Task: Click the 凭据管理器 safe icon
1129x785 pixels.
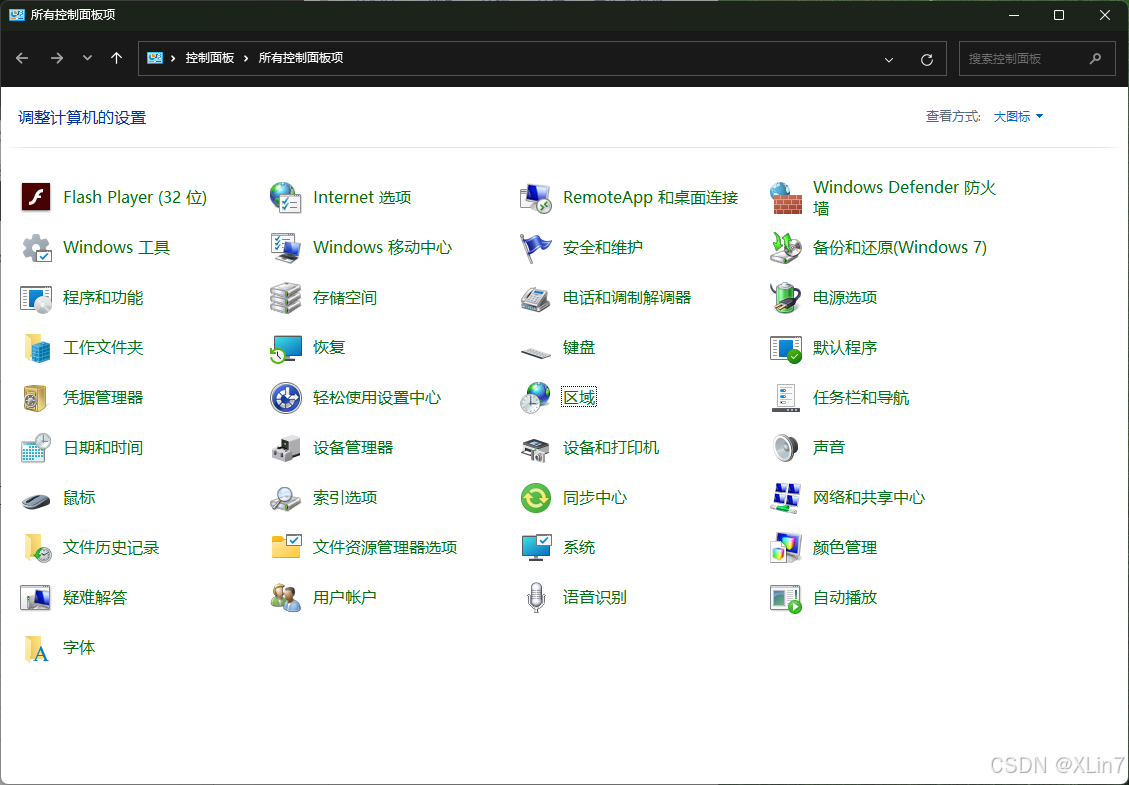Action: tap(36, 398)
